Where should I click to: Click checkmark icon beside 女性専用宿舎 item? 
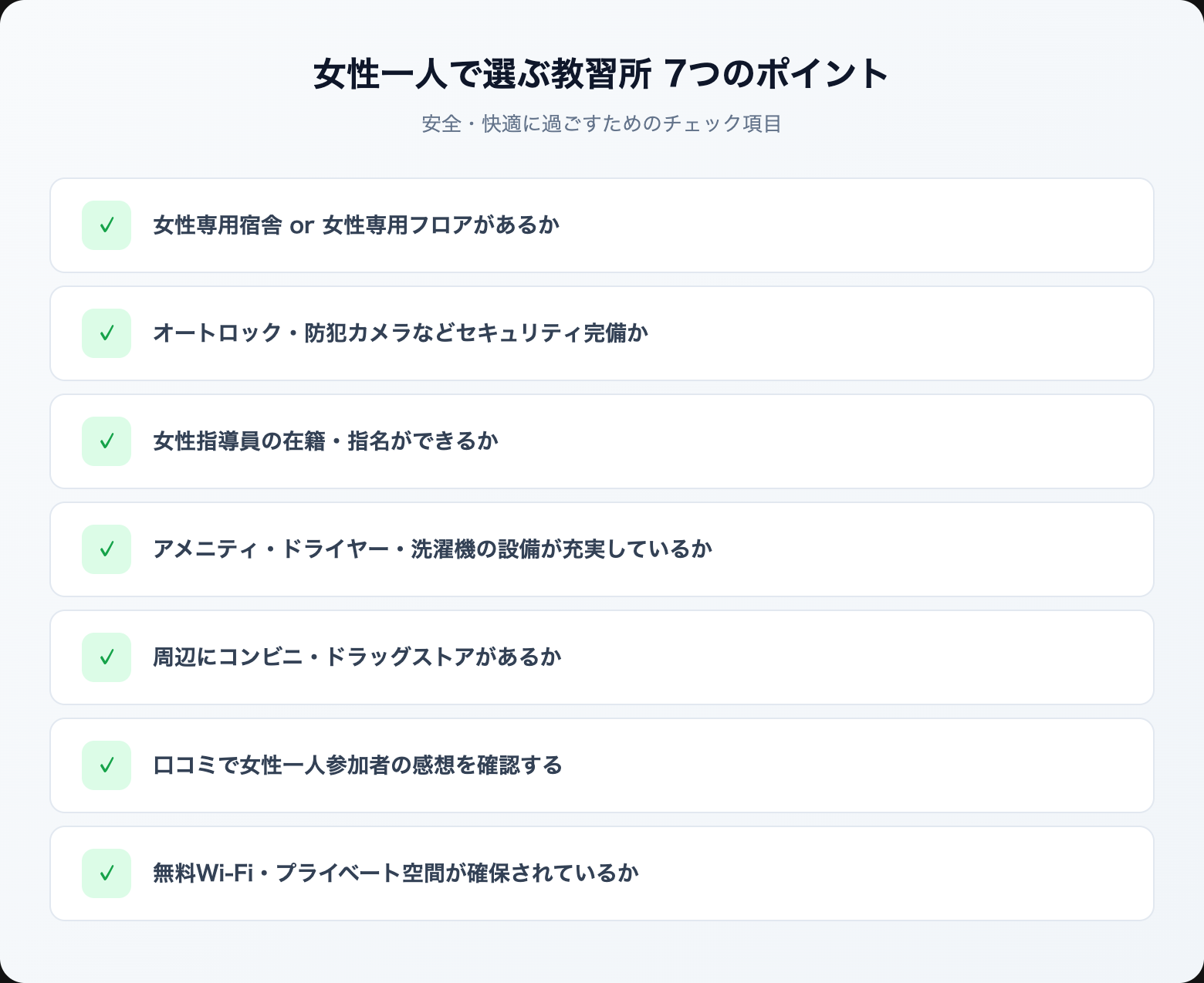[107, 225]
